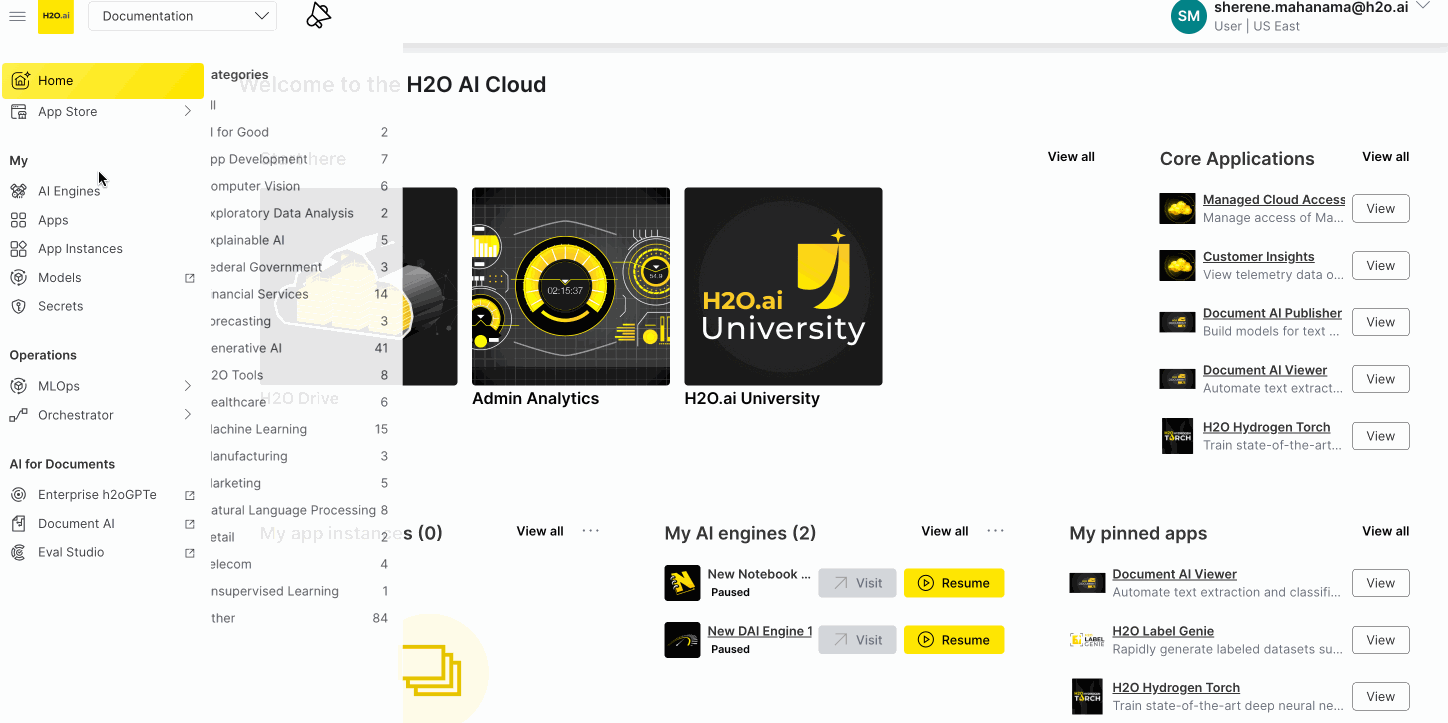View the pinned H2O Label Genie app
1448x723 pixels.
click(1381, 640)
